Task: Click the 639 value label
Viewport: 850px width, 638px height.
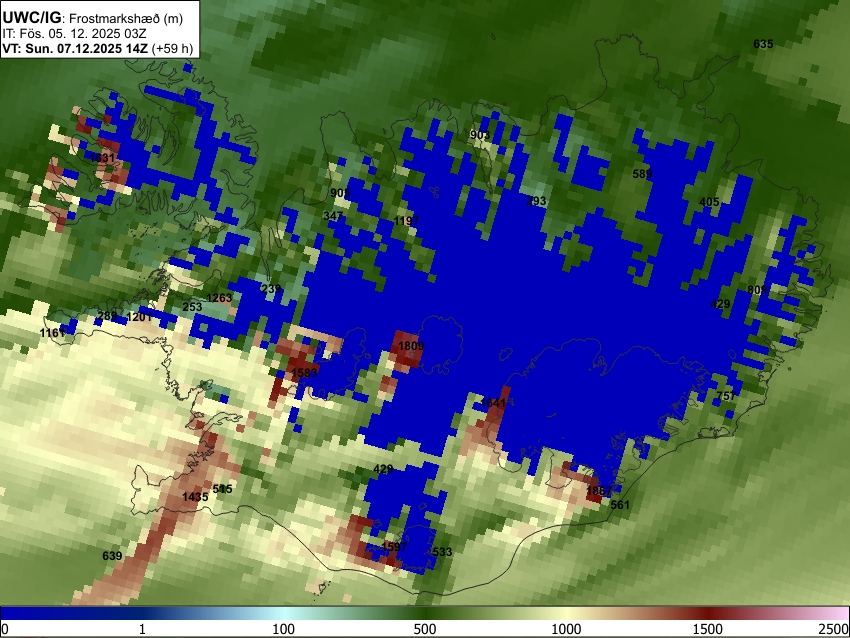Action: [112, 556]
